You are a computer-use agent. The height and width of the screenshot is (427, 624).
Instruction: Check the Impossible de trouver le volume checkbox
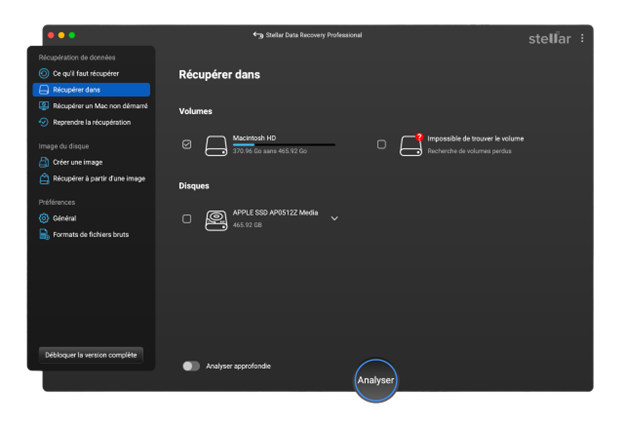tap(381, 144)
